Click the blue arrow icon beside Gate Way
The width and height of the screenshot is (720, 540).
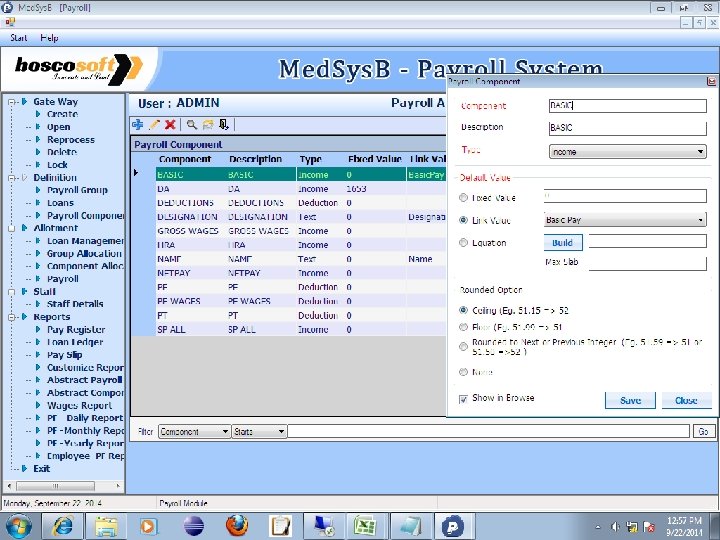[24, 101]
